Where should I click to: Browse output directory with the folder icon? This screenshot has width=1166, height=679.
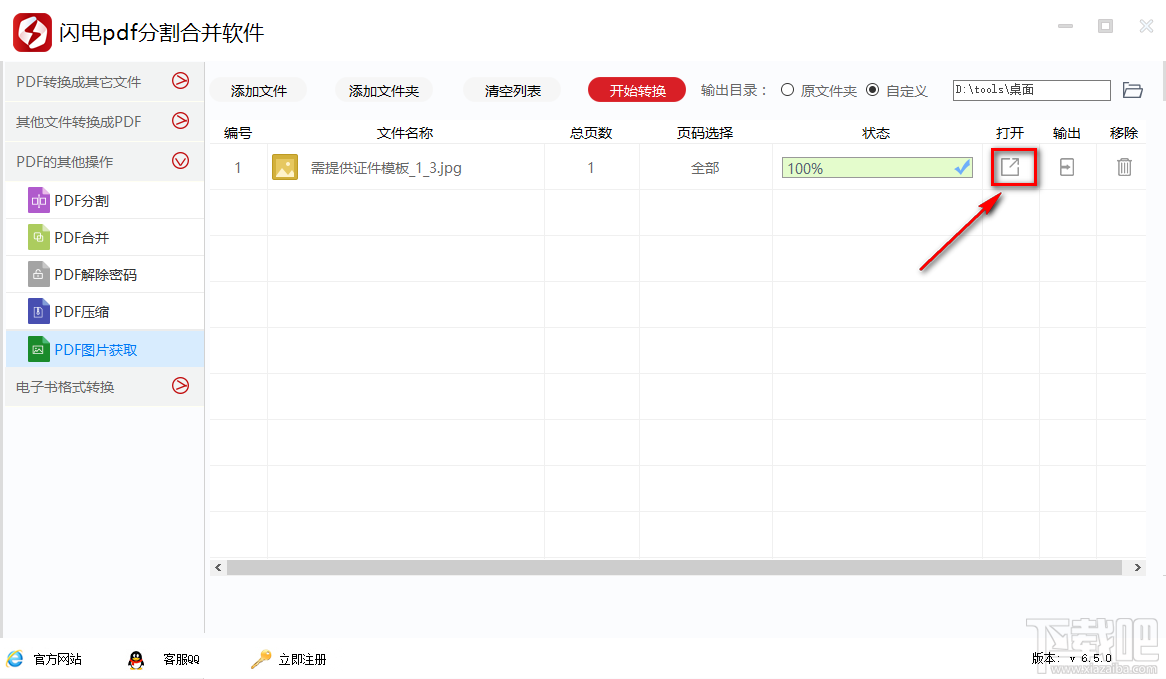click(1133, 89)
